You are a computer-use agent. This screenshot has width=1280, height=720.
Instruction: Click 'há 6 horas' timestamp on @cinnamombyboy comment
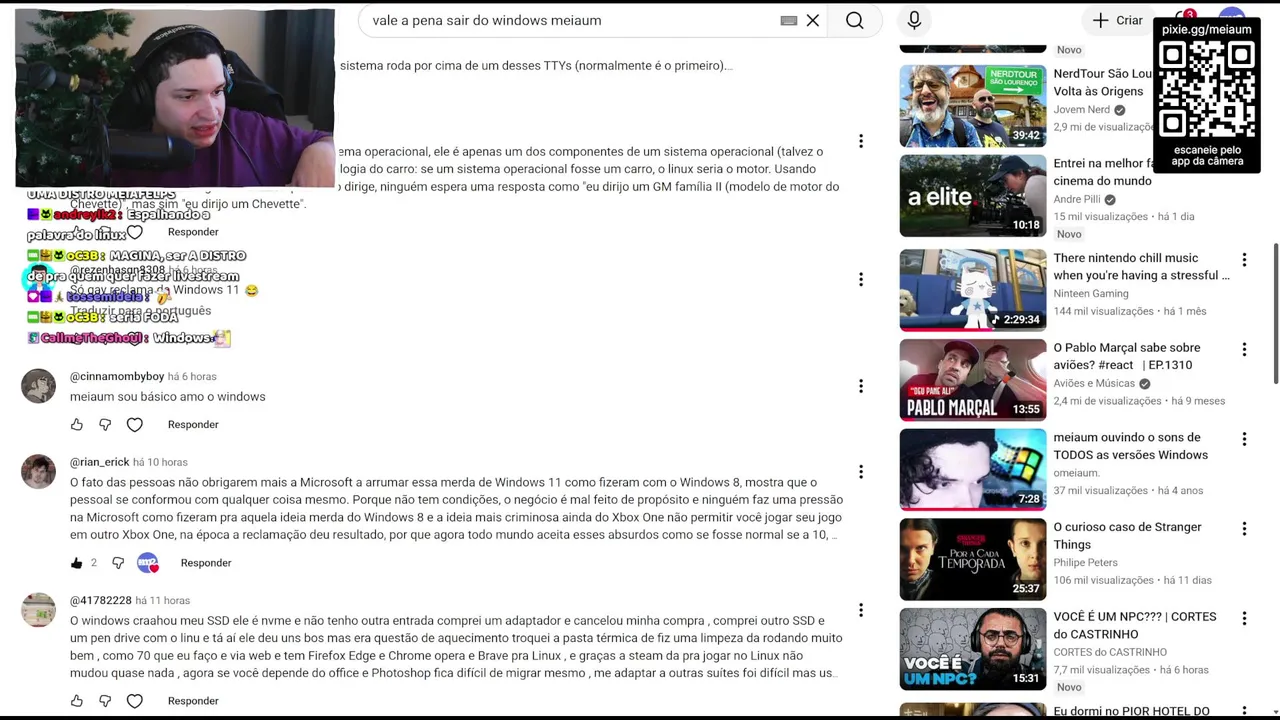tap(192, 377)
